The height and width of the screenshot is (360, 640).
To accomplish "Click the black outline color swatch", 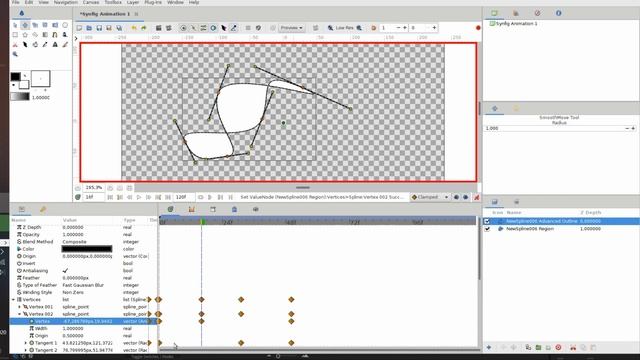I will tap(16, 76).
